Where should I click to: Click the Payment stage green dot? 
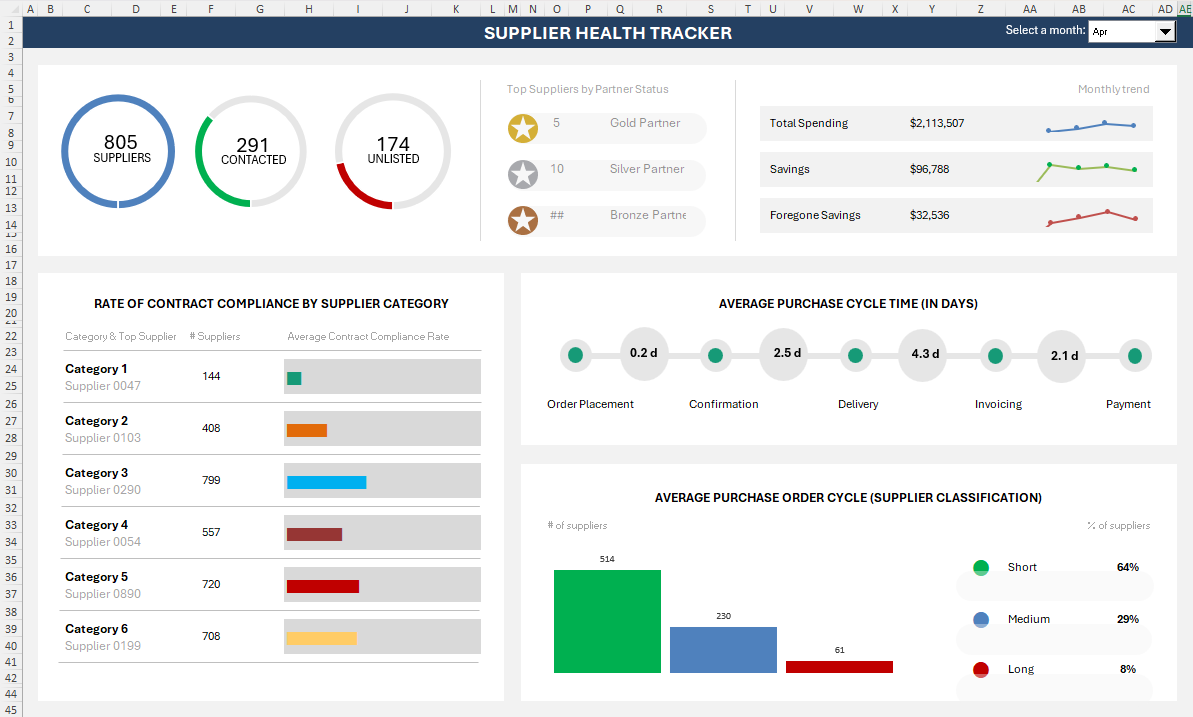1134,355
